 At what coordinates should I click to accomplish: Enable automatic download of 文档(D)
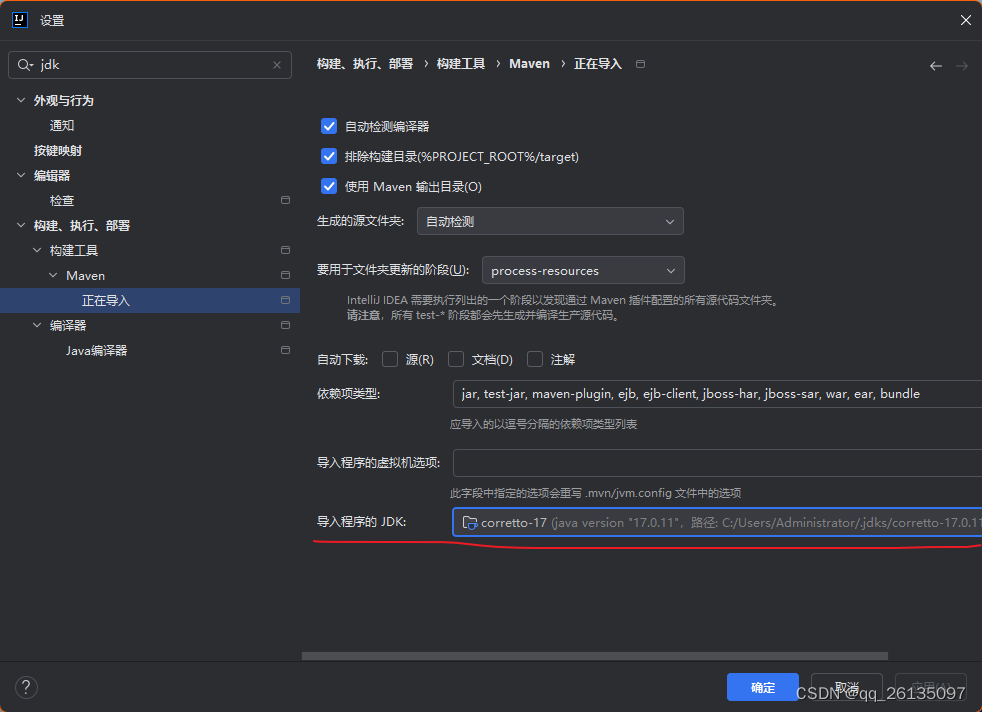[456, 359]
